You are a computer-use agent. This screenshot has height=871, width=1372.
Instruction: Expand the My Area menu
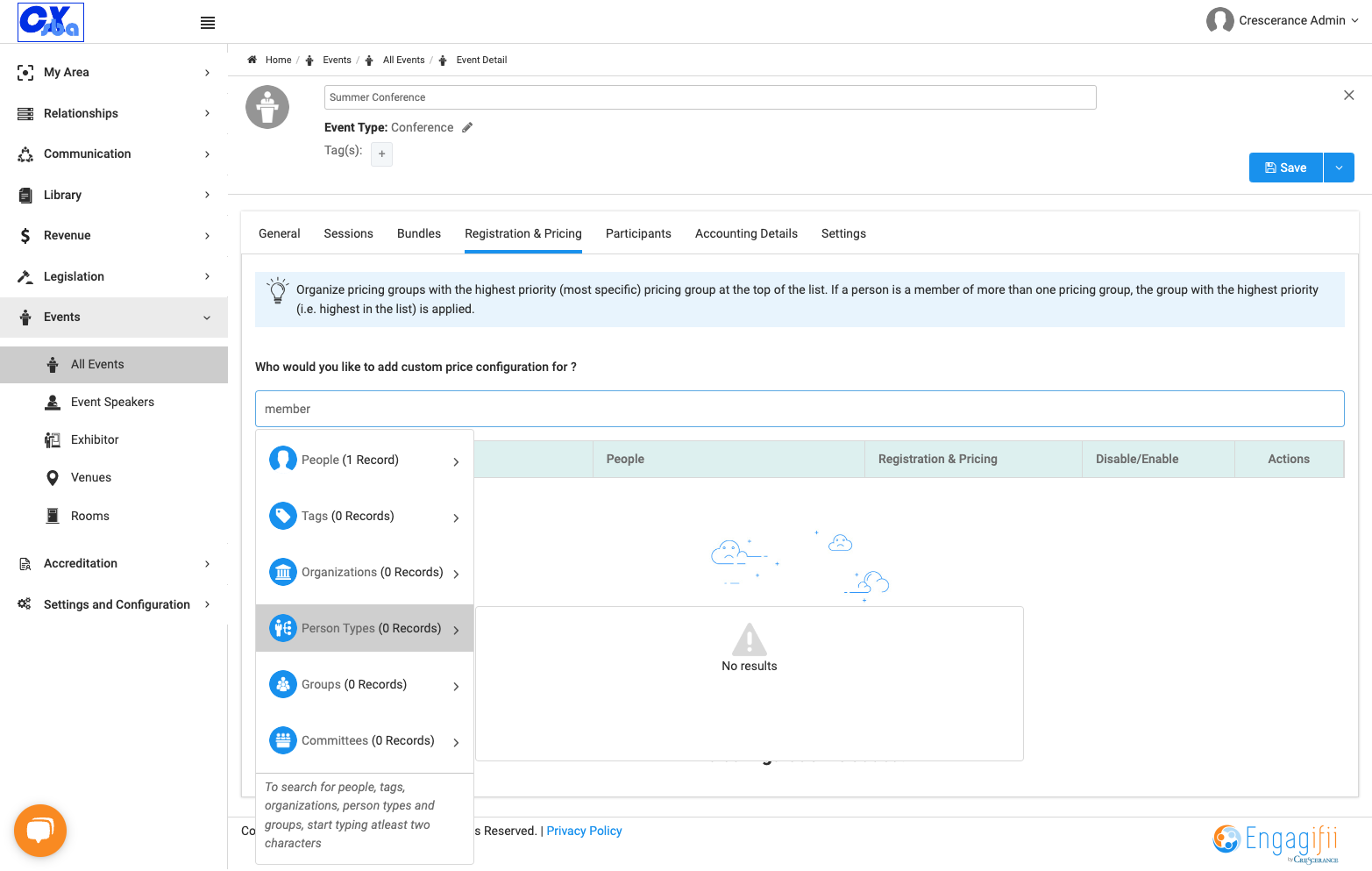click(114, 72)
